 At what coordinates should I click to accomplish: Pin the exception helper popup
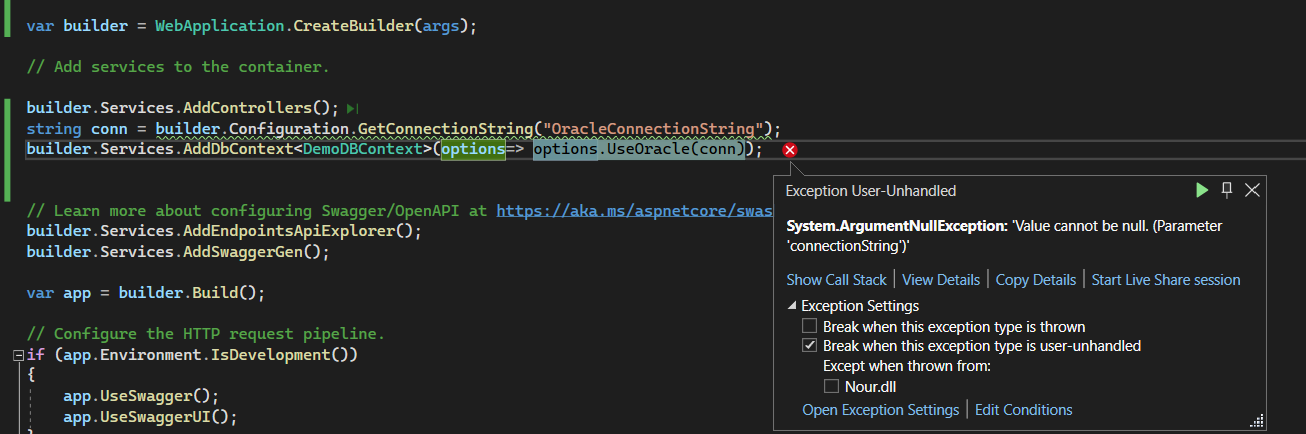(x=1227, y=190)
